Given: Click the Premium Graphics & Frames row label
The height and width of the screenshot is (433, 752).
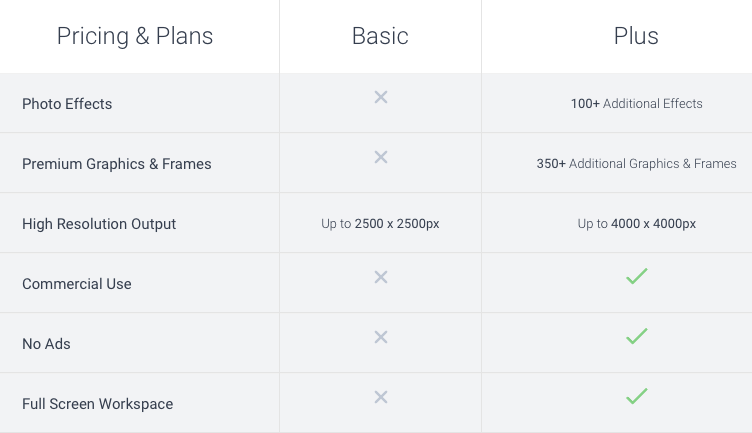Looking at the screenshot, I should (117, 164).
